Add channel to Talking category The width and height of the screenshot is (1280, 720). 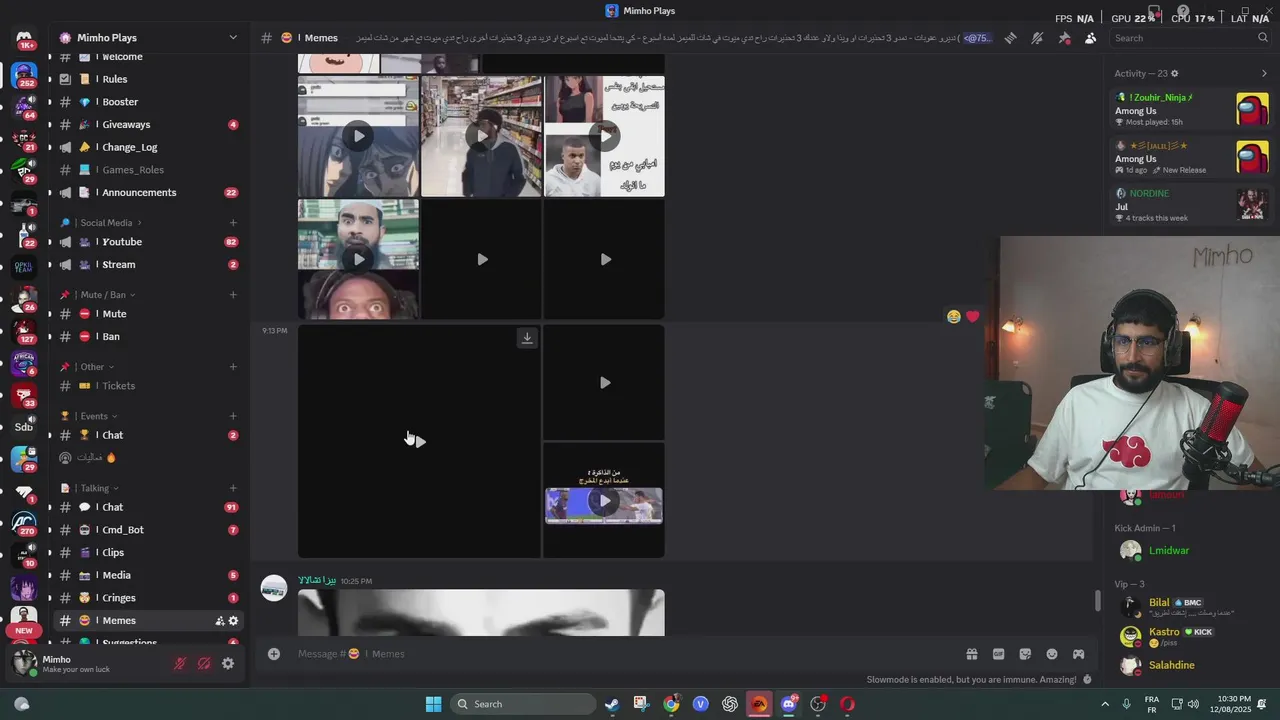(x=233, y=488)
